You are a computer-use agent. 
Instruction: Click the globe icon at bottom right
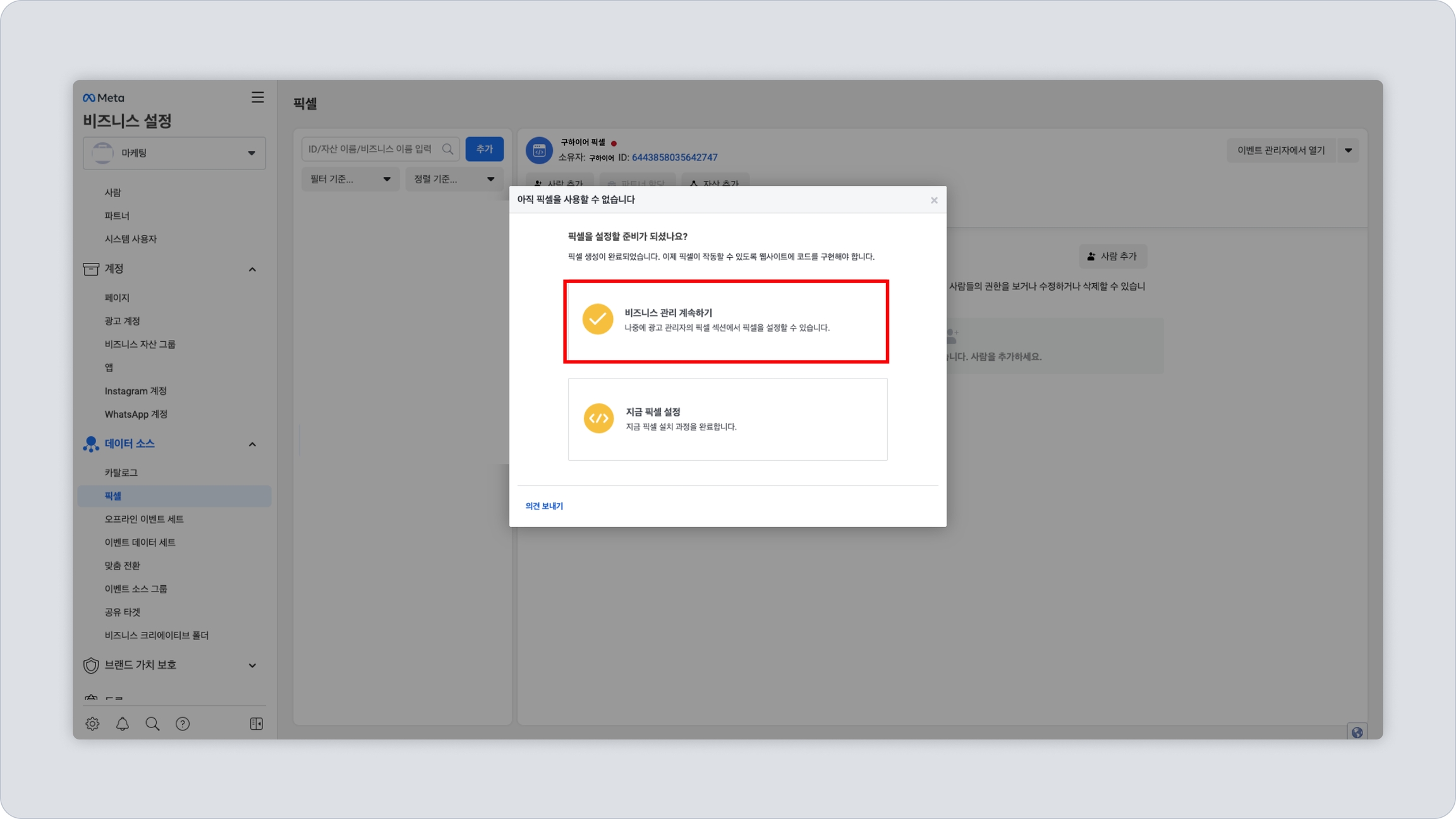(1357, 732)
